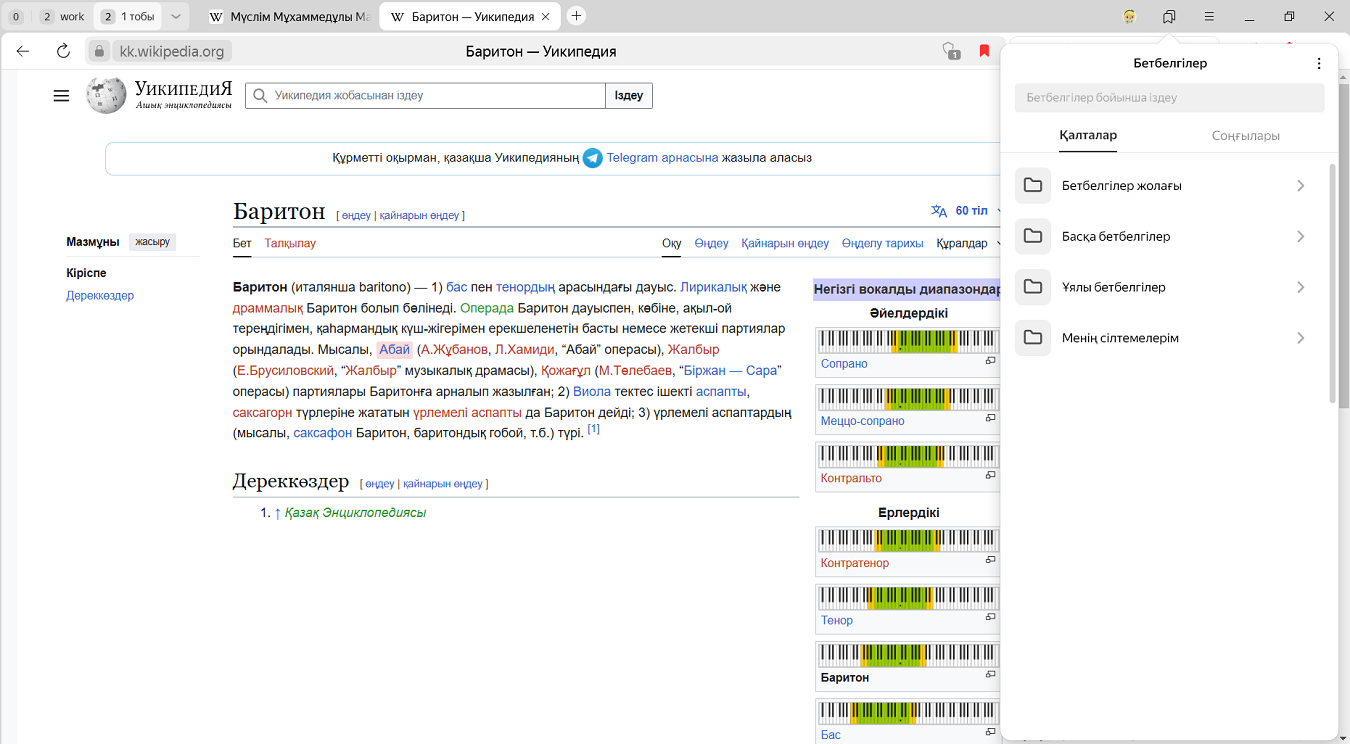Open the Құралдар tools dropdown
This screenshot has width=1350, height=744.
968,243
